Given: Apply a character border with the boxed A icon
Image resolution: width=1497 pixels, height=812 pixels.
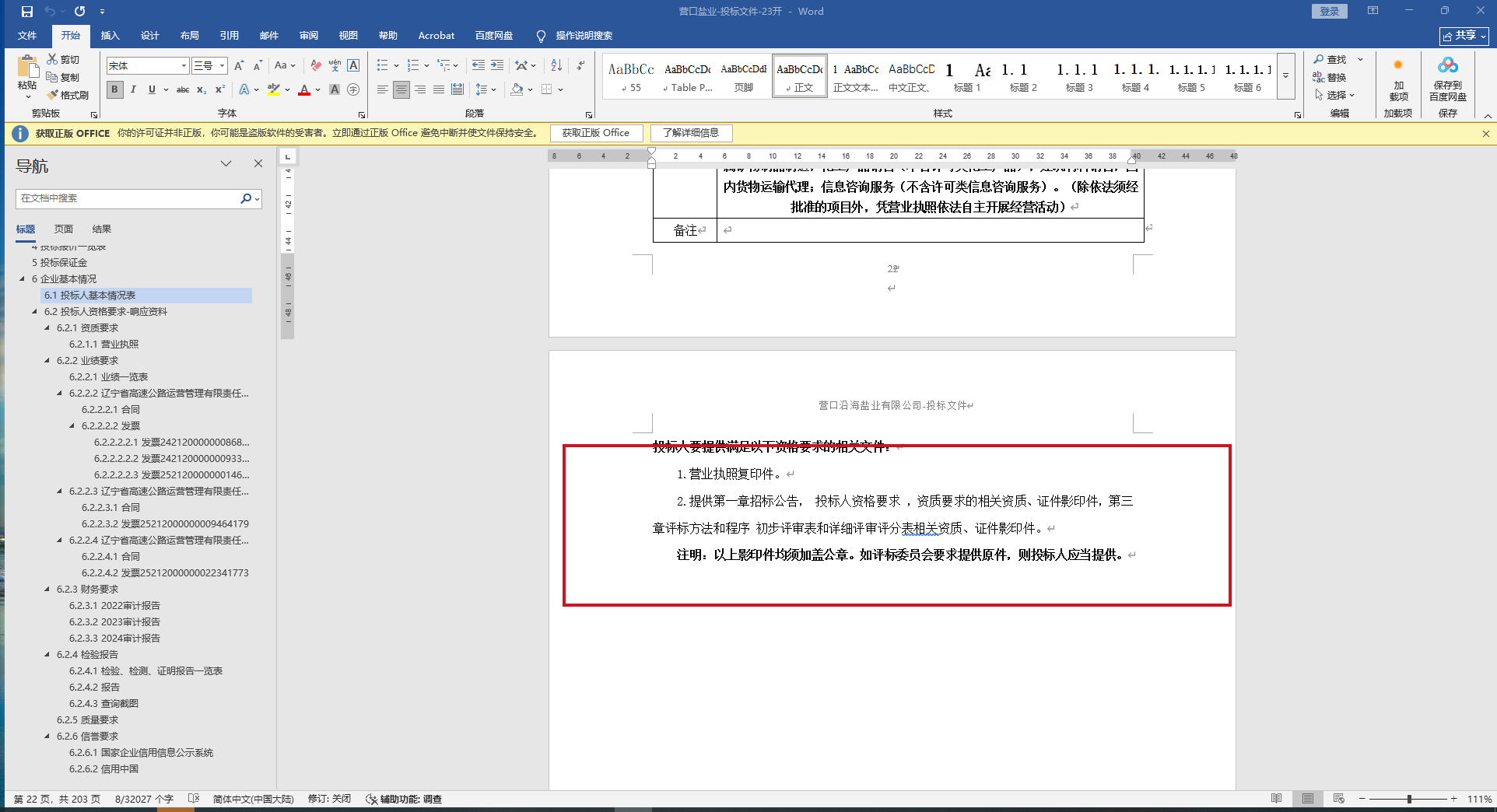Looking at the screenshot, I should [x=353, y=65].
